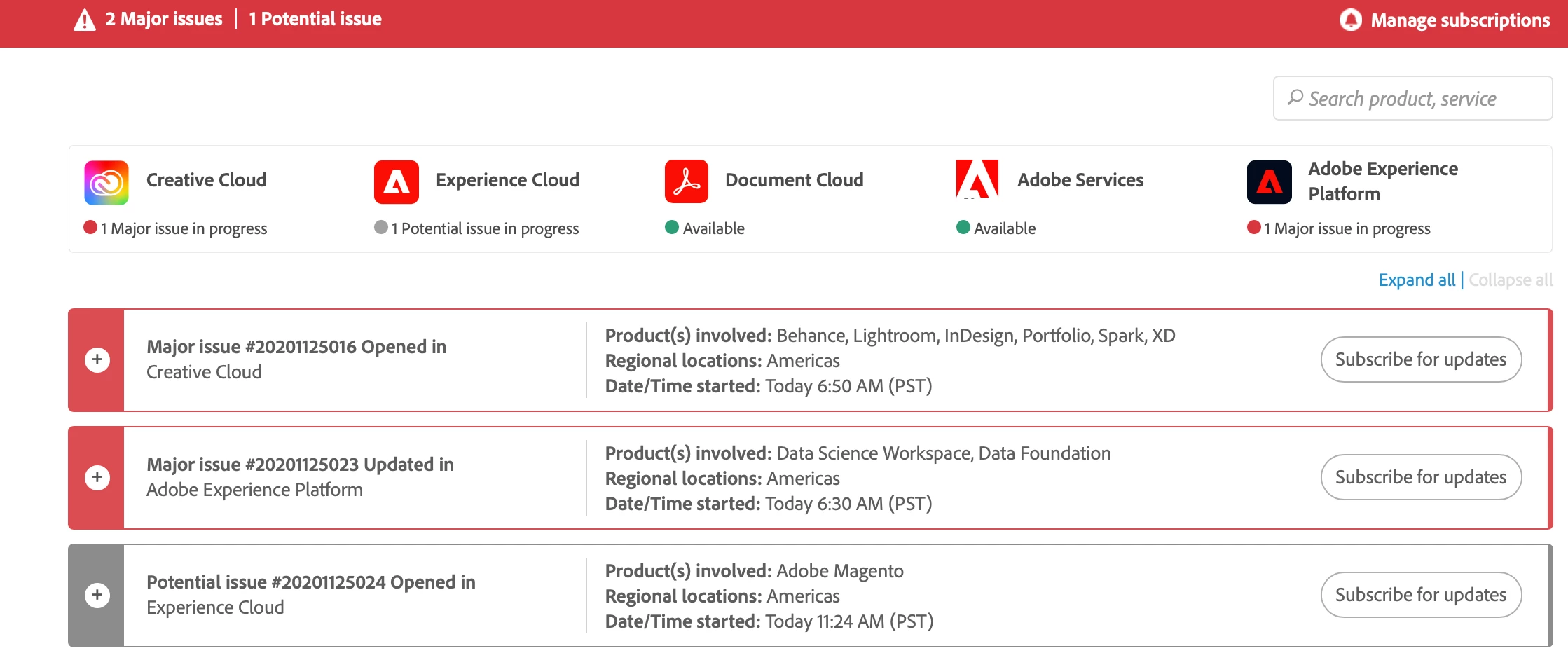
Task: Select the Document Cloud heading
Action: 794,180
